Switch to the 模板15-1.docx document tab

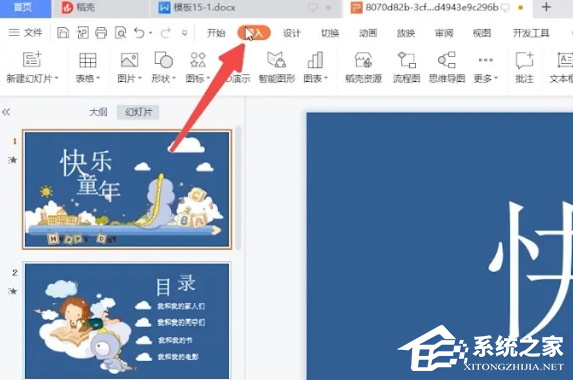point(197,8)
